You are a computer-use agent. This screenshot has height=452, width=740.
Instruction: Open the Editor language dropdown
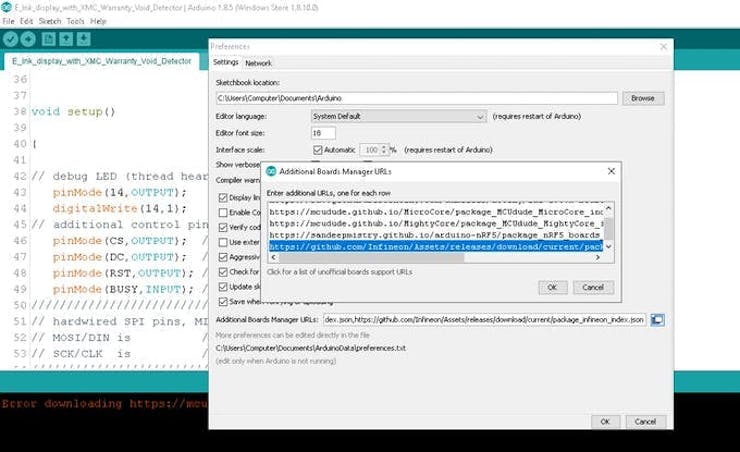click(399, 116)
